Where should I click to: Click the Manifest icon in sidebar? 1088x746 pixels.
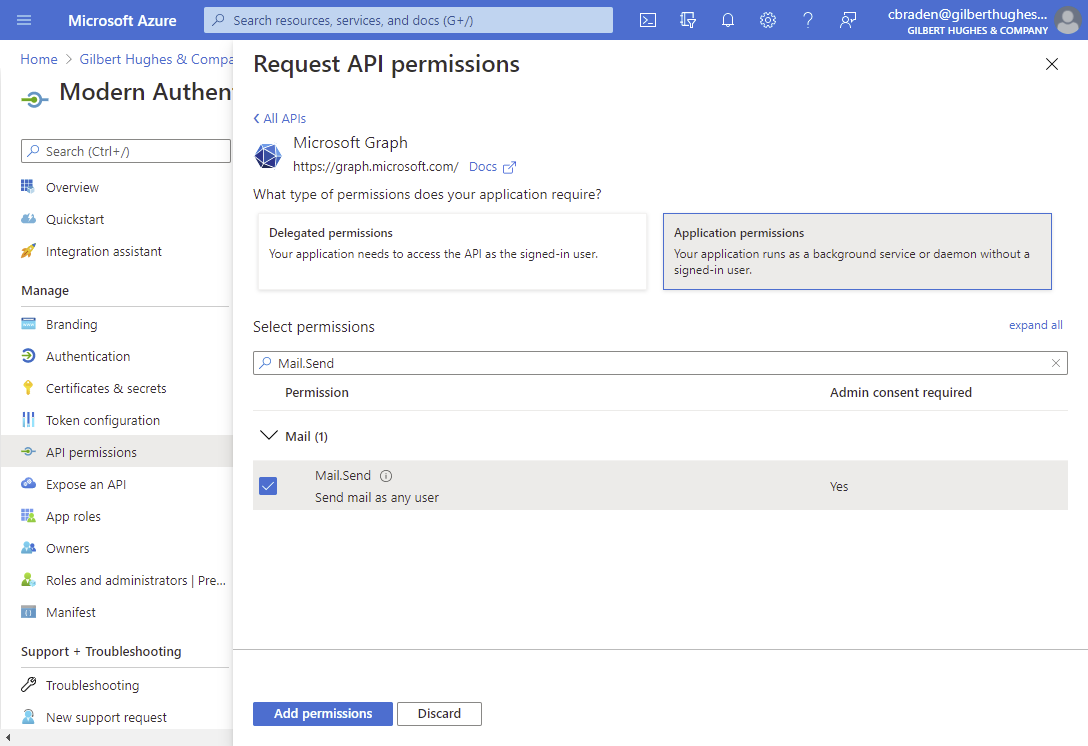[28, 611]
